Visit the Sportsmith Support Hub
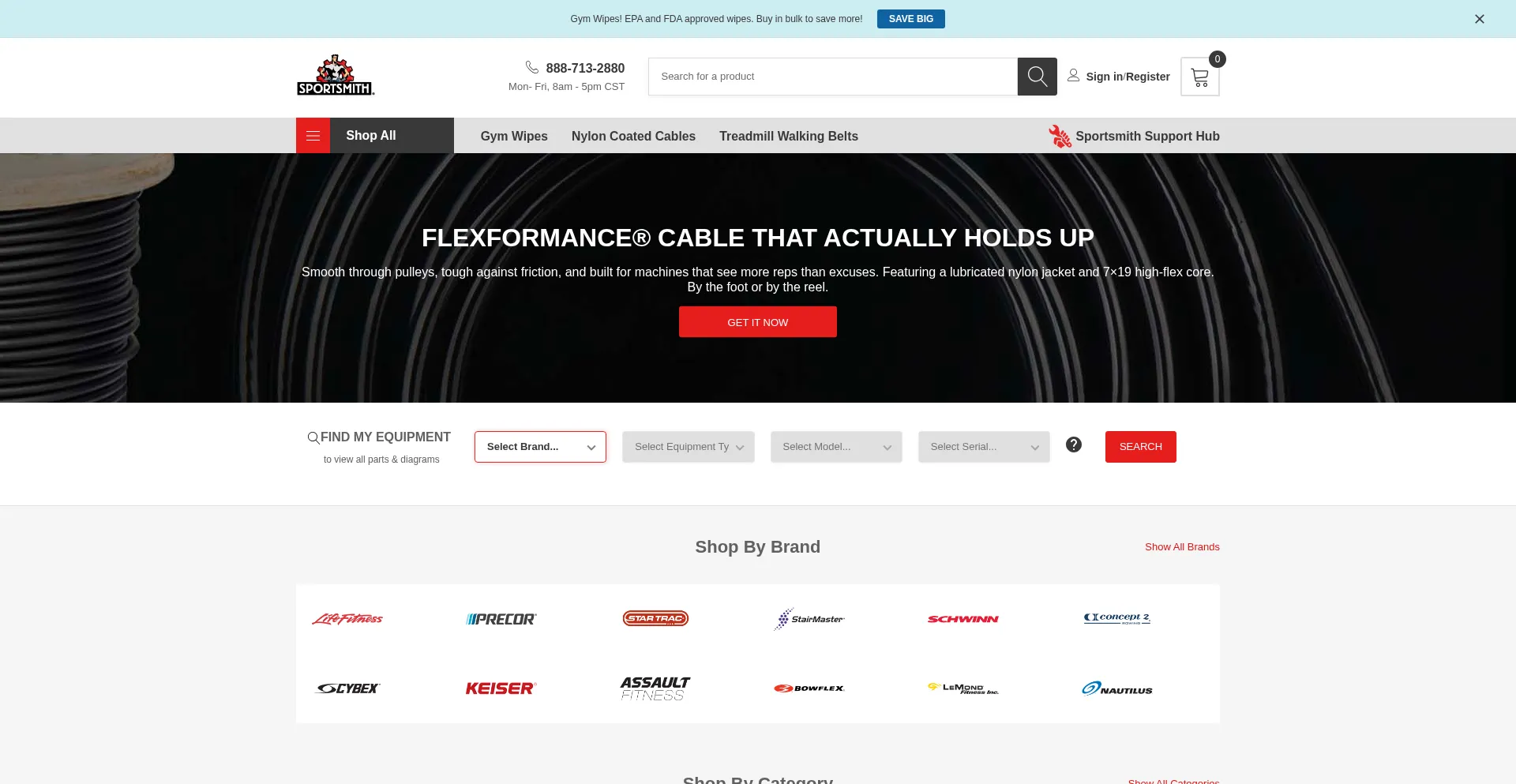The width and height of the screenshot is (1516, 784). pyautogui.click(x=1147, y=136)
